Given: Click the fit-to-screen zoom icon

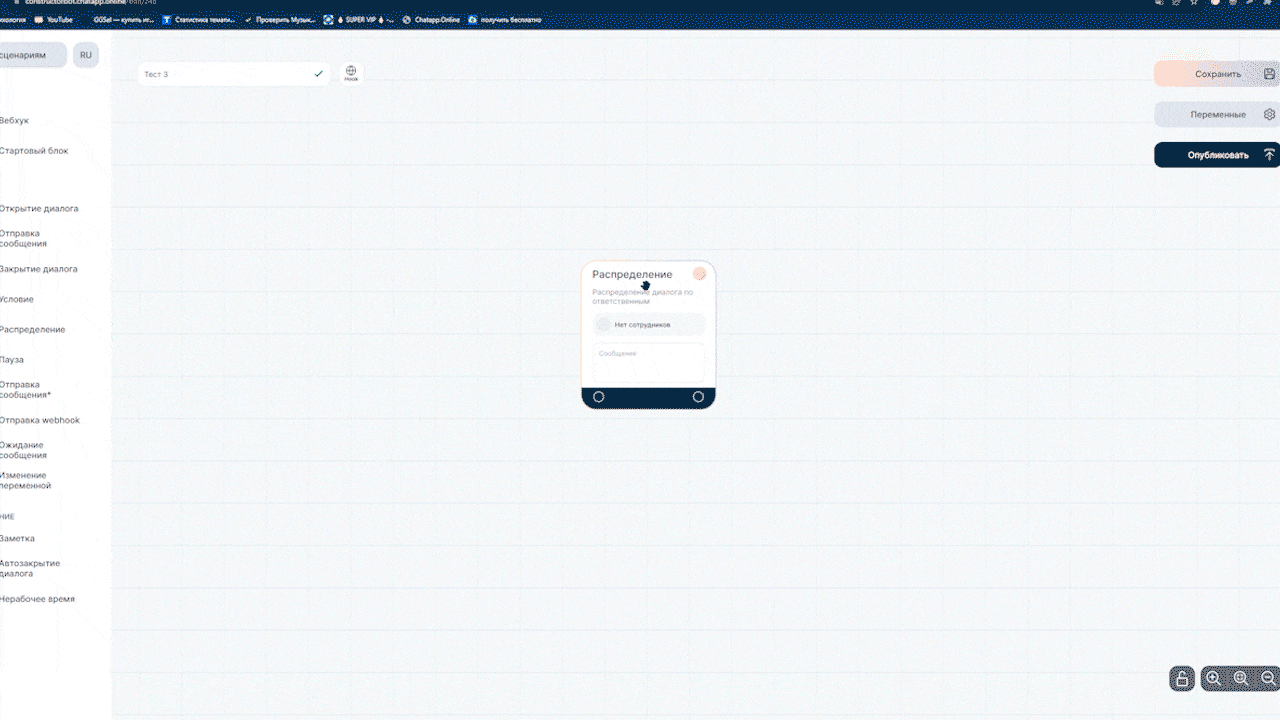Looking at the screenshot, I should pos(1240,678).
